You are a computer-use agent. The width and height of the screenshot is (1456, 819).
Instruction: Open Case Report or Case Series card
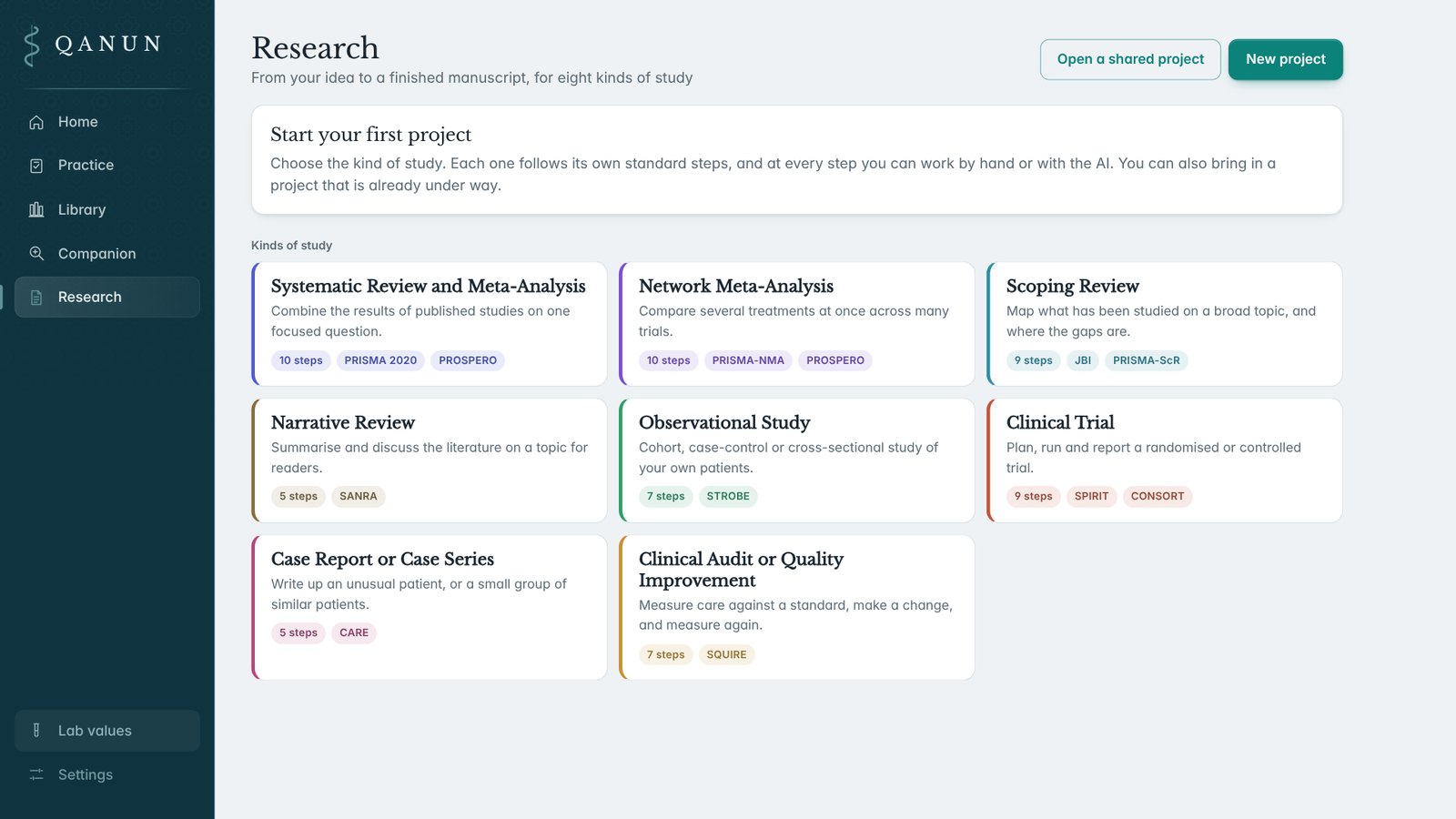click(430, 607)
